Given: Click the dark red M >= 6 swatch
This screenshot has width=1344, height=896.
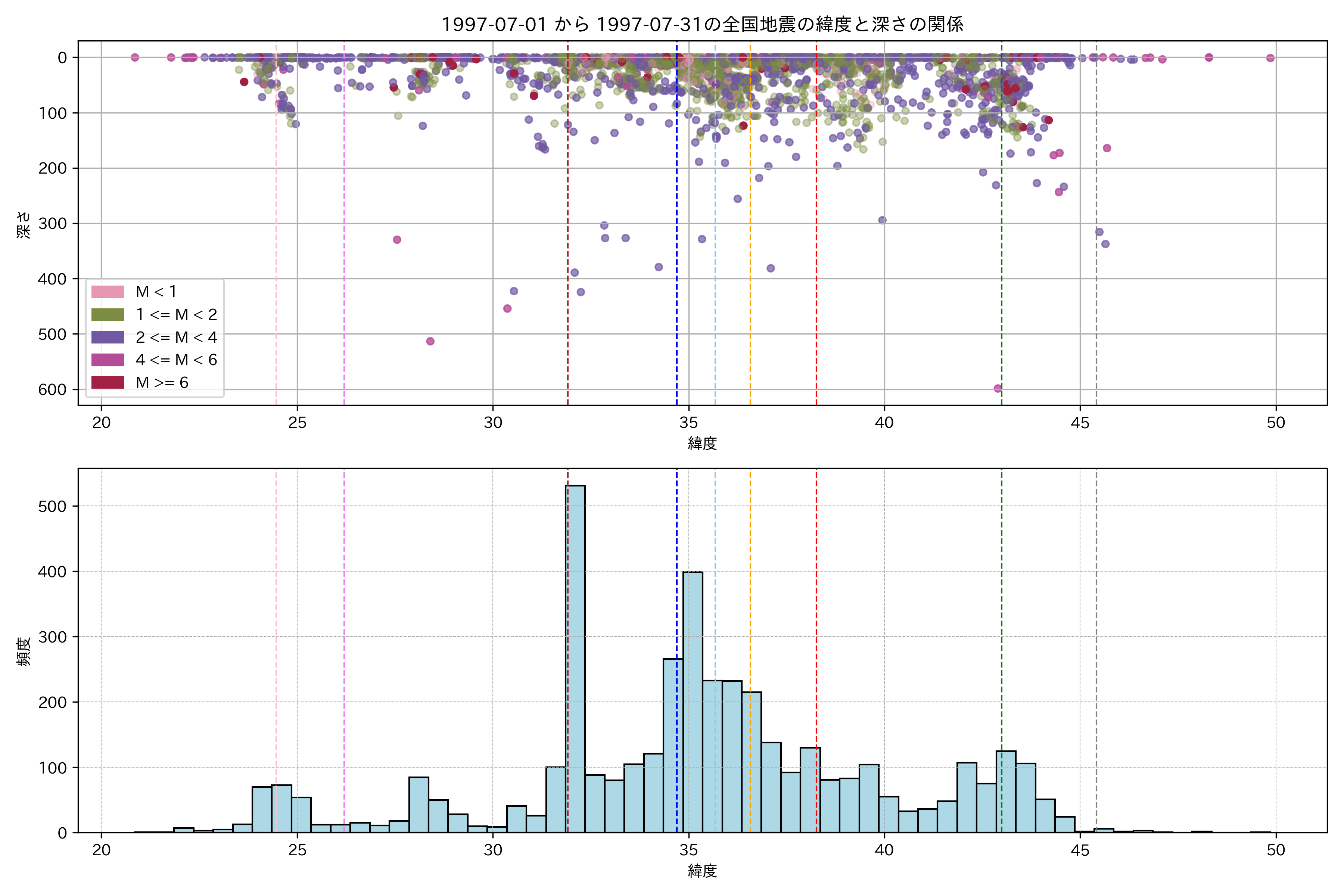Looking at the screenshot, I should (x=108, y=382).
